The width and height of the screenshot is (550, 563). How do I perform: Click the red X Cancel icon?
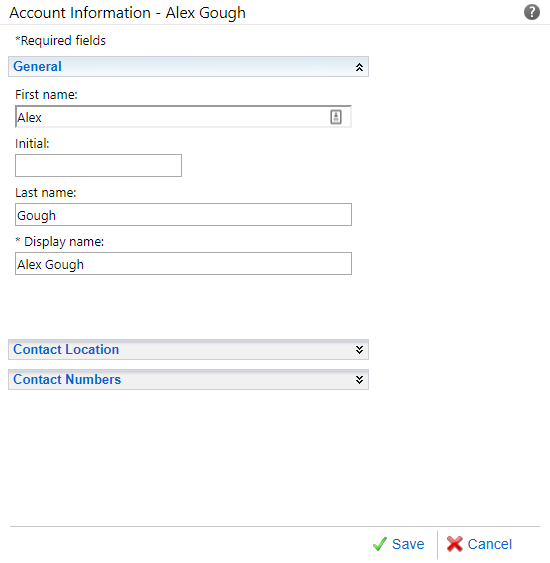click(x=455, y=544)
